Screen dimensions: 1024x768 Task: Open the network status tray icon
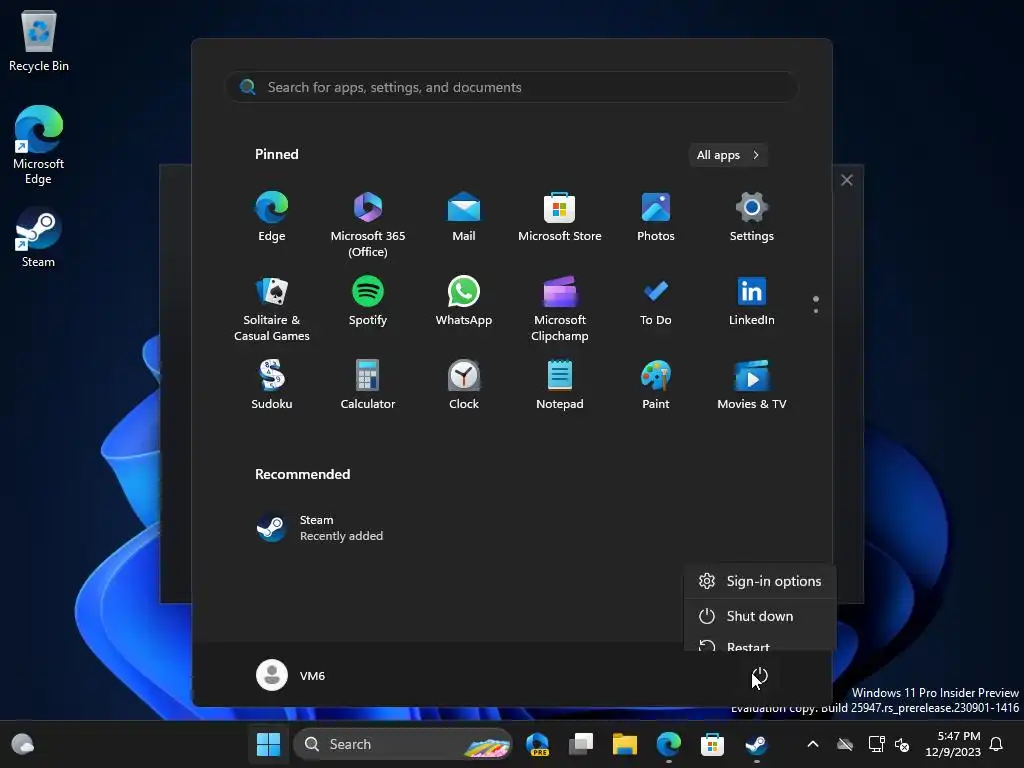click(876, 744)
